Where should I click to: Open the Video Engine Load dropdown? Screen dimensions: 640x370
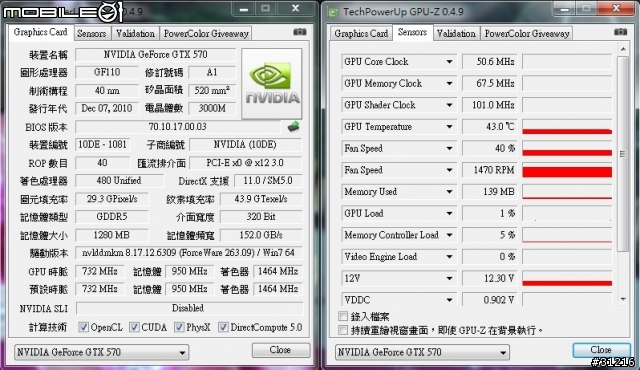tap(449, 256)
